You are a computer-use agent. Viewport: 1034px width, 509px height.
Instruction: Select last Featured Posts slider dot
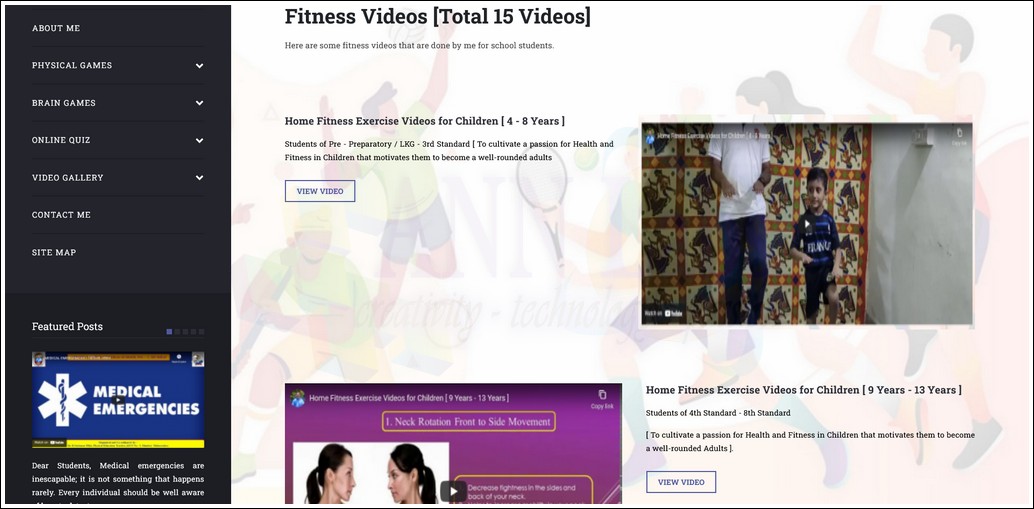coord(201,331)
